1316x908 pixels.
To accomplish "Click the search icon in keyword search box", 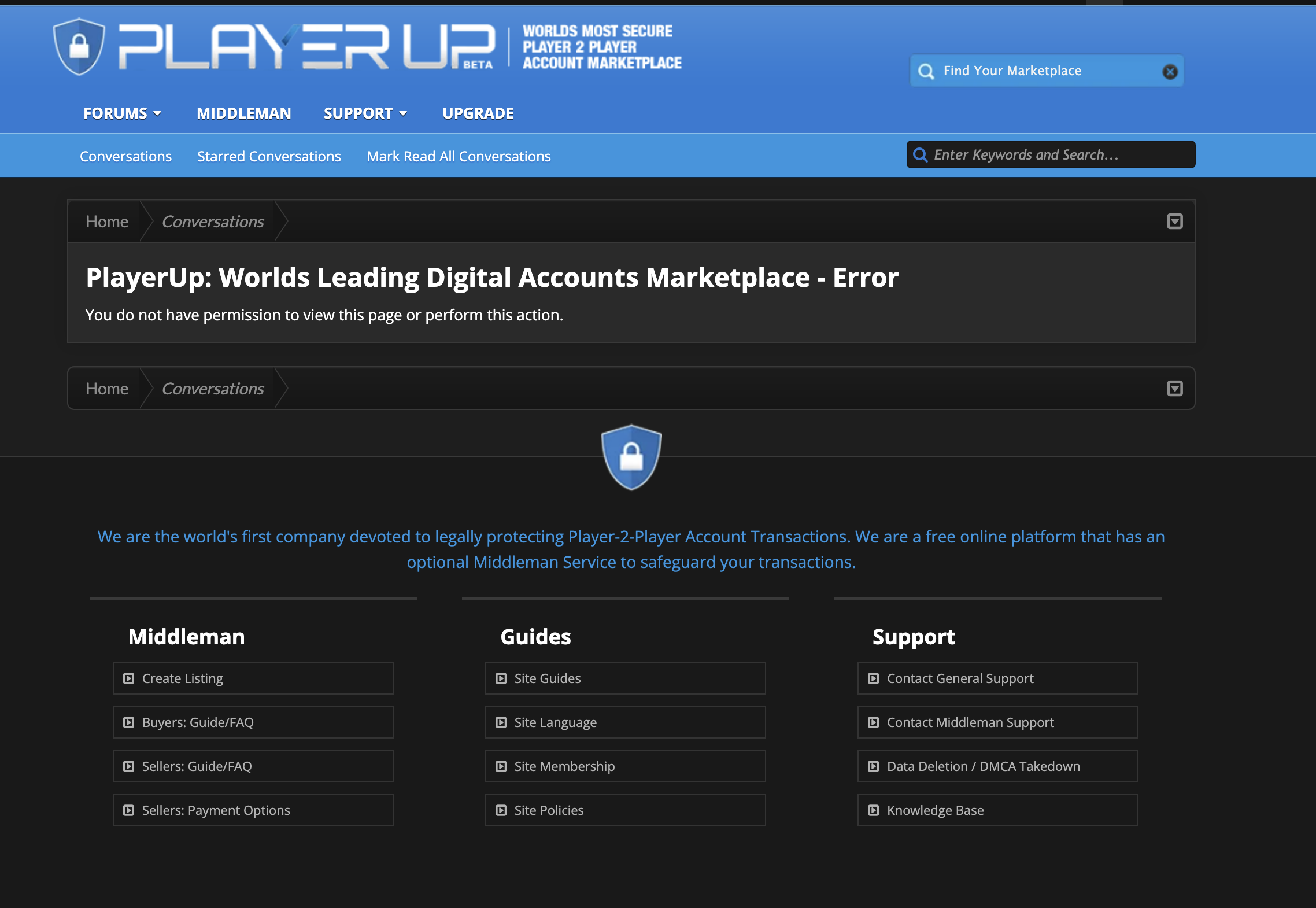I will point(920,155).
